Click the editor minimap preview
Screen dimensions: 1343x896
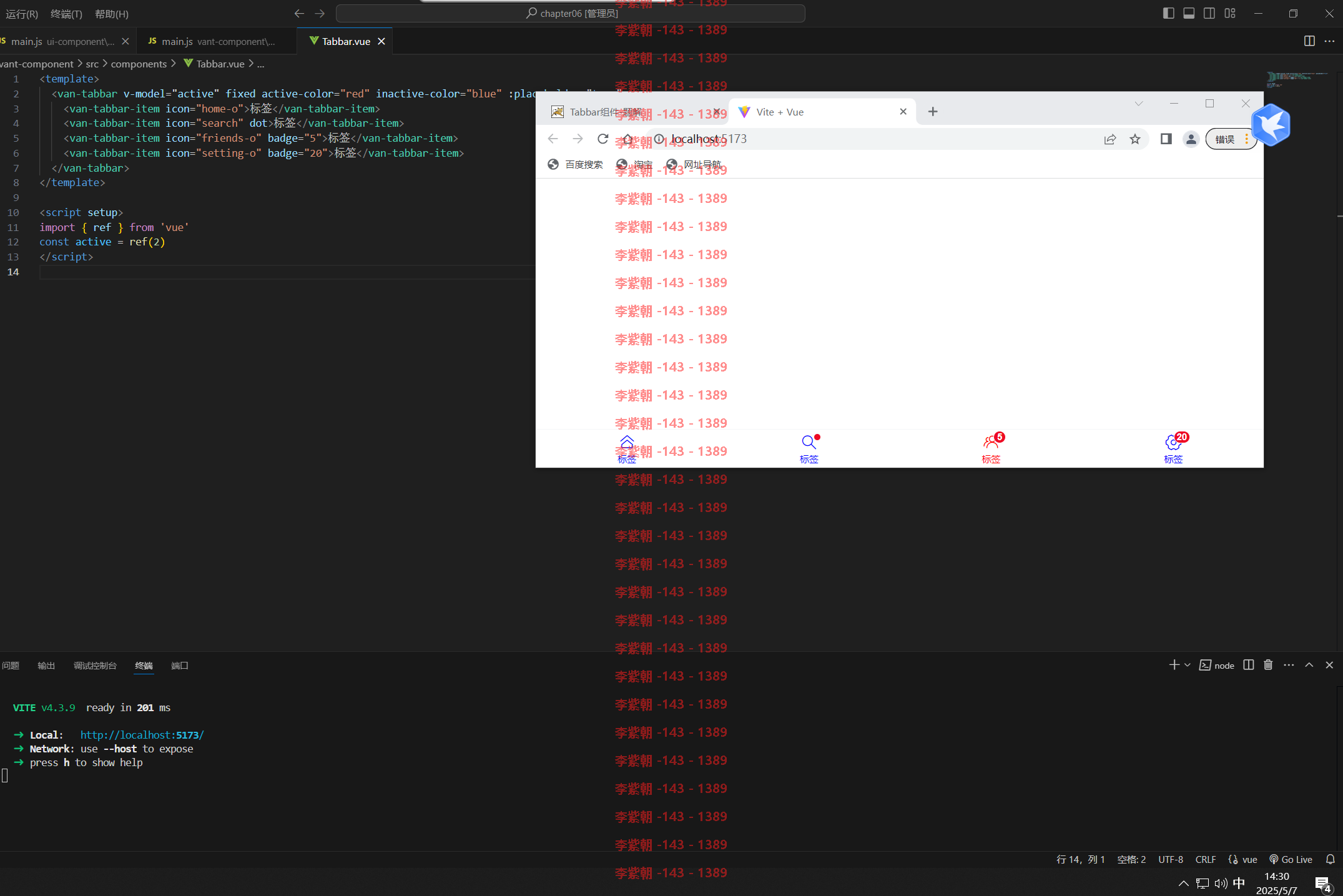click(x=1297, y=79)
